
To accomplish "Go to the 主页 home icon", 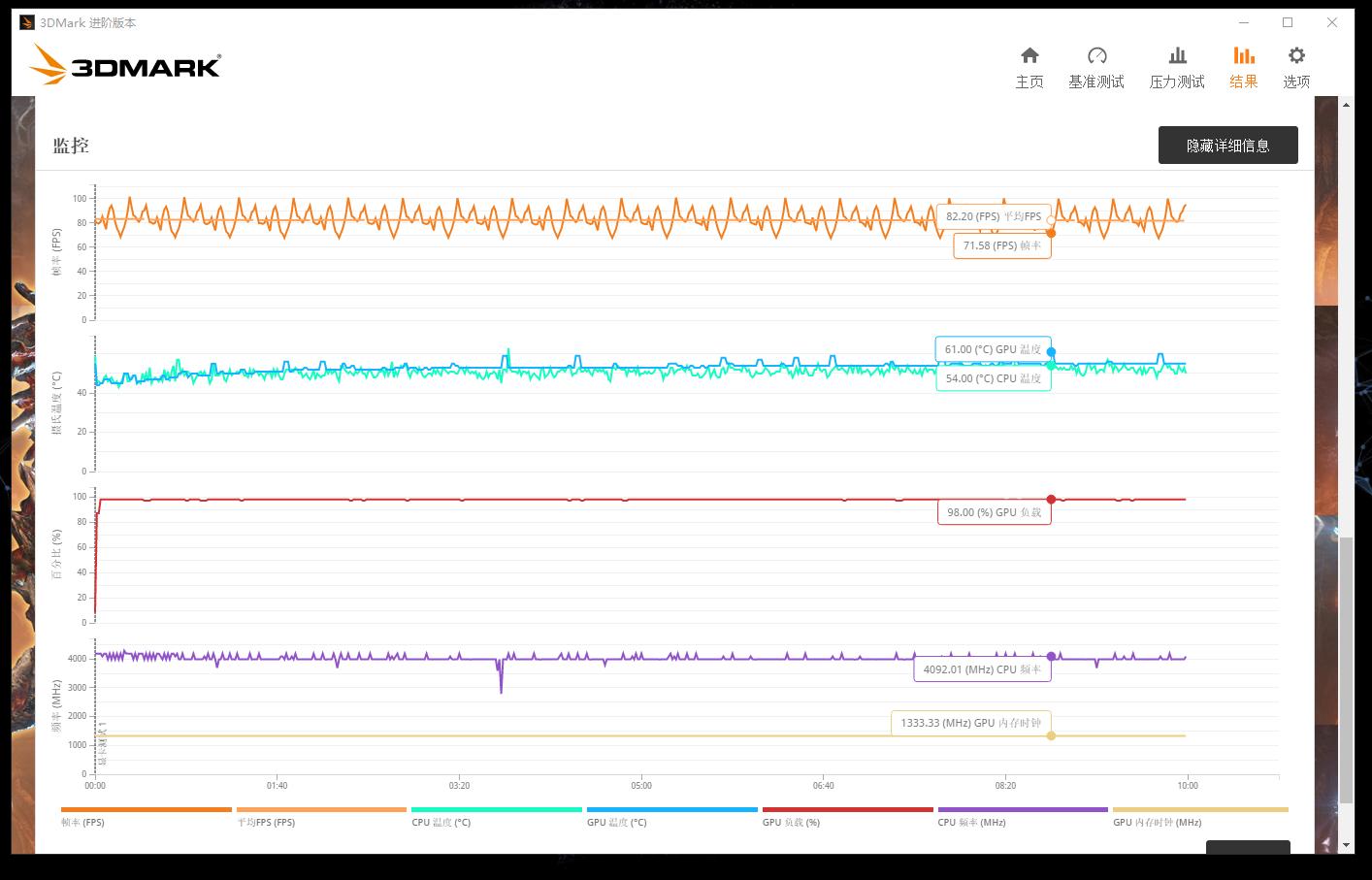I will pyautogui.click(x=1029, y=56).
